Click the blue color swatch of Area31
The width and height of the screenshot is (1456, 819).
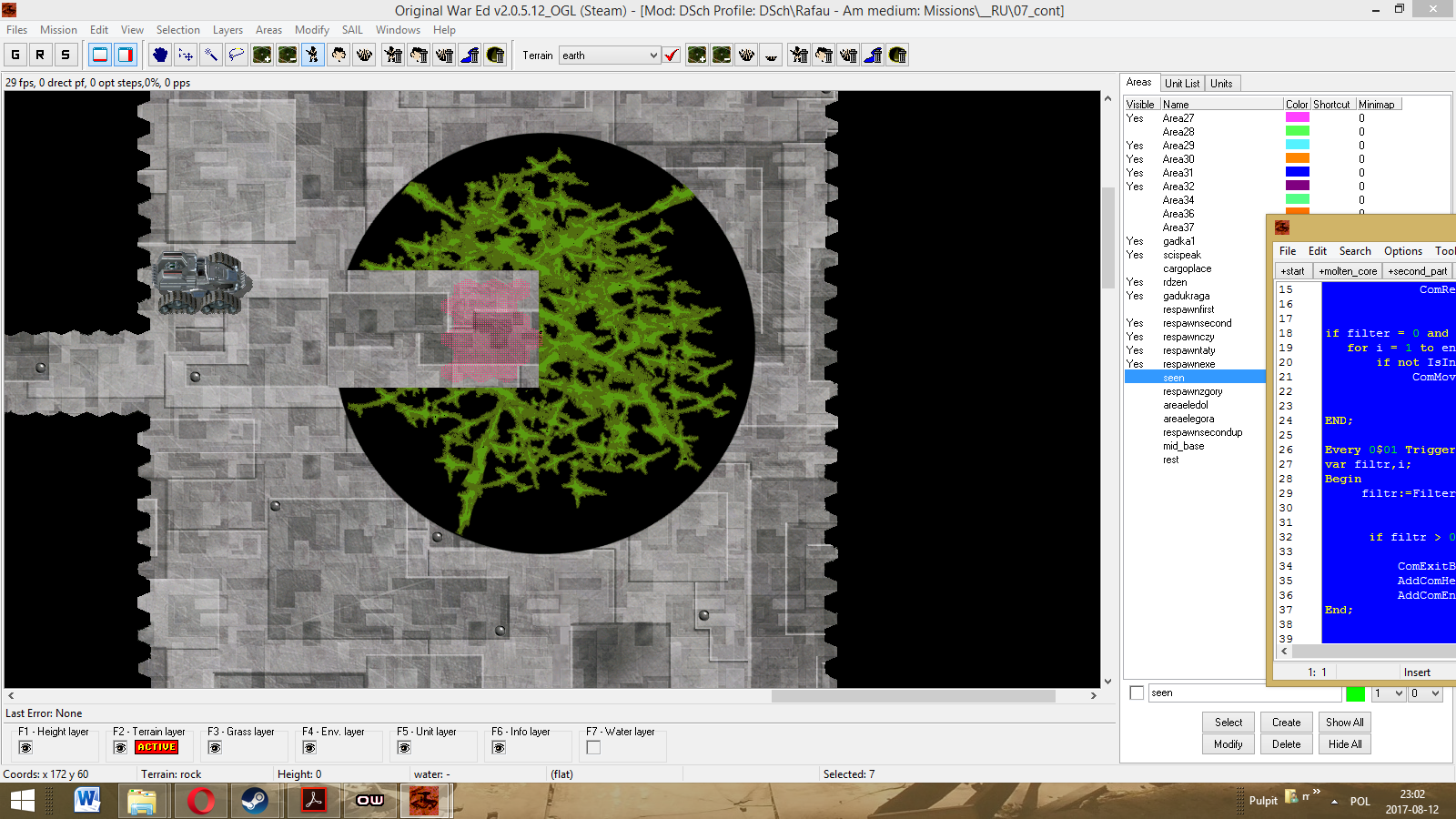1297,172
